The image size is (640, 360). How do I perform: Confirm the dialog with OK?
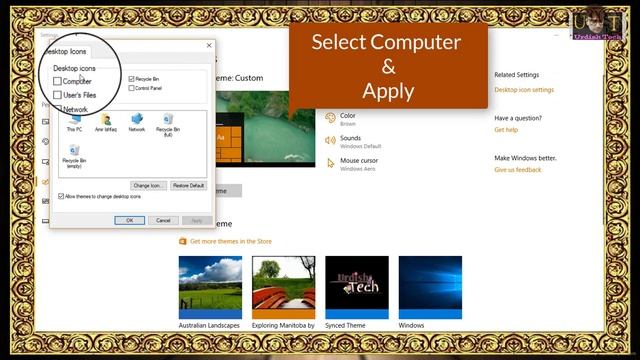129,220
